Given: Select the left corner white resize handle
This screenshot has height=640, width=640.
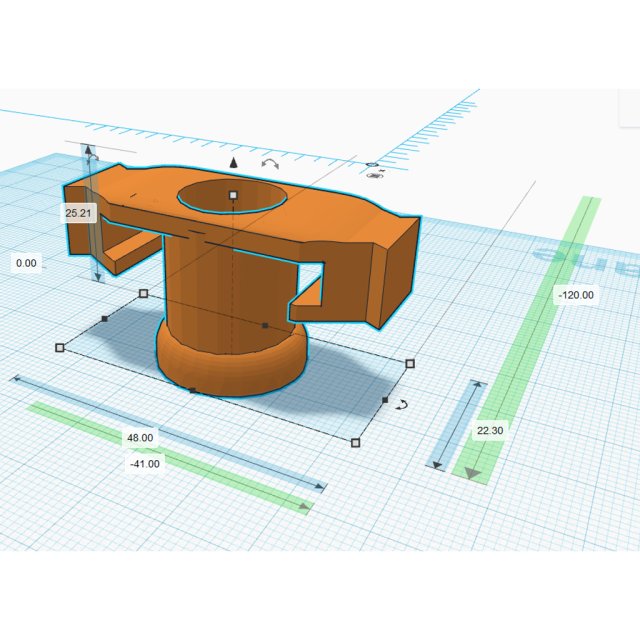Looking at the screenshot, I should tap(60, 348).
